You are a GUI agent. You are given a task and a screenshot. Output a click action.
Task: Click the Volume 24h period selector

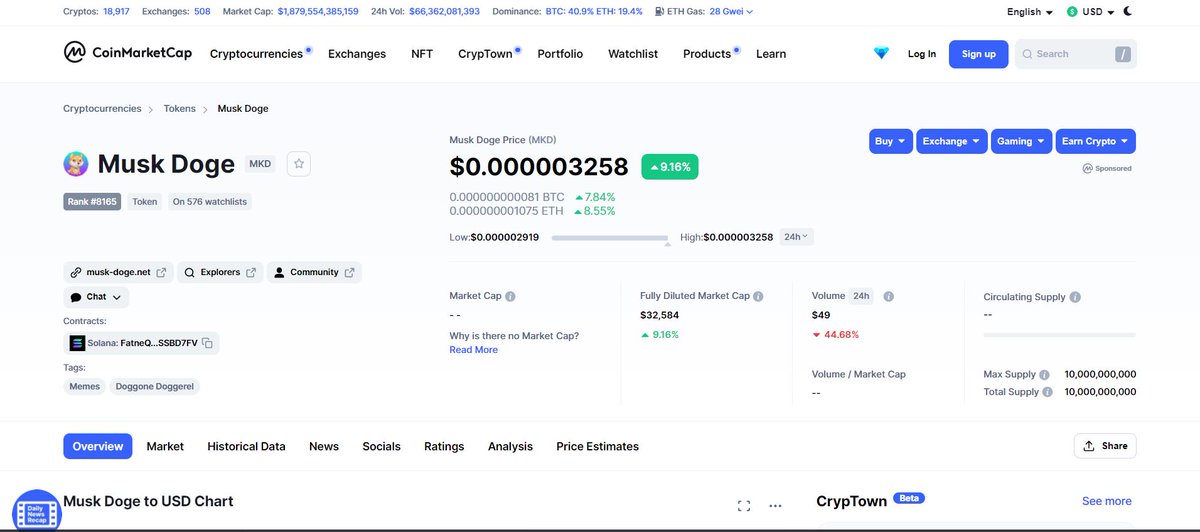pyautogui.click(x=861, y=297)
